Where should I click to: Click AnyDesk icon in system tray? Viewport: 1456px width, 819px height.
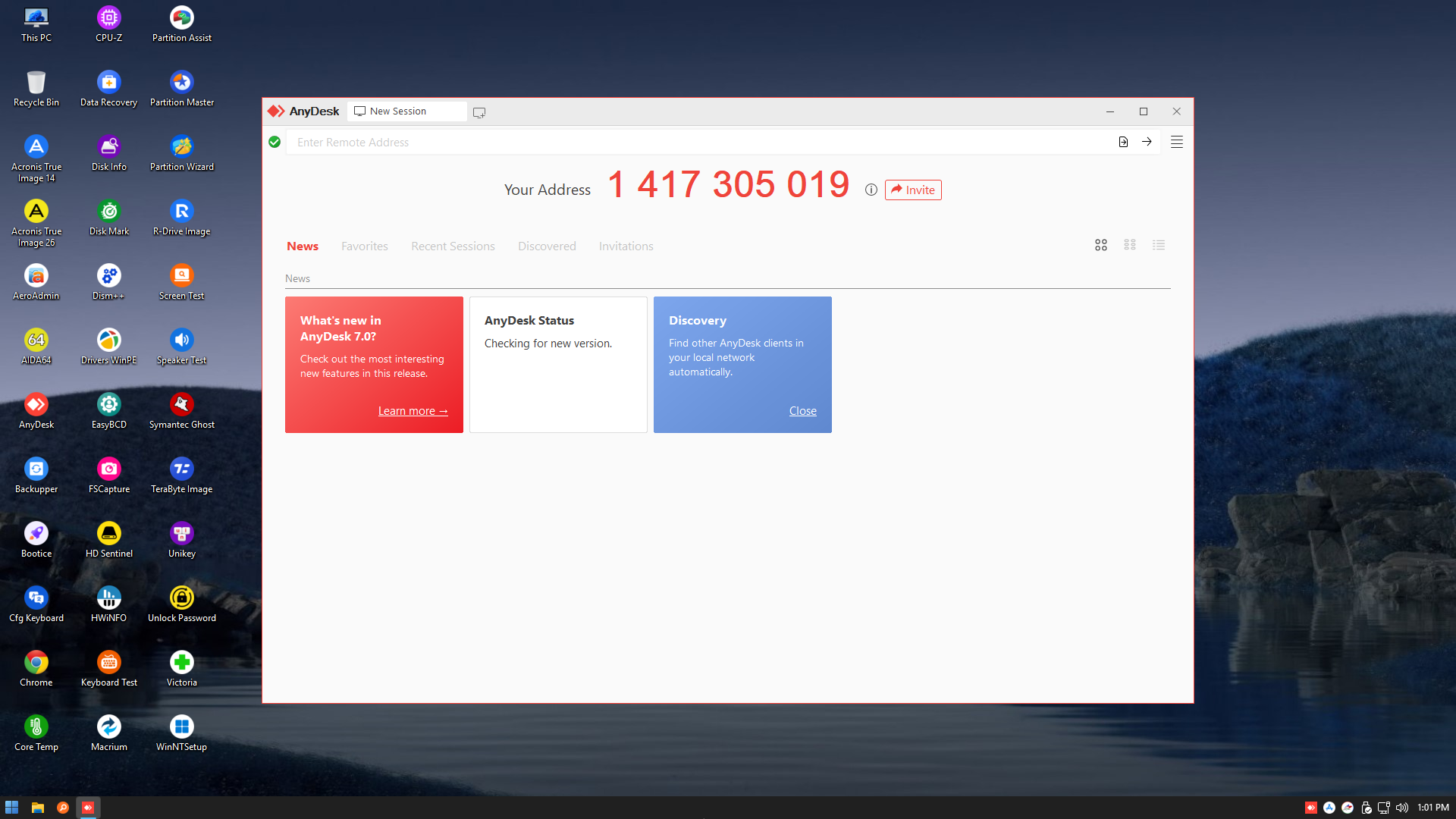pyautogui.click(x=1311, y=808)
